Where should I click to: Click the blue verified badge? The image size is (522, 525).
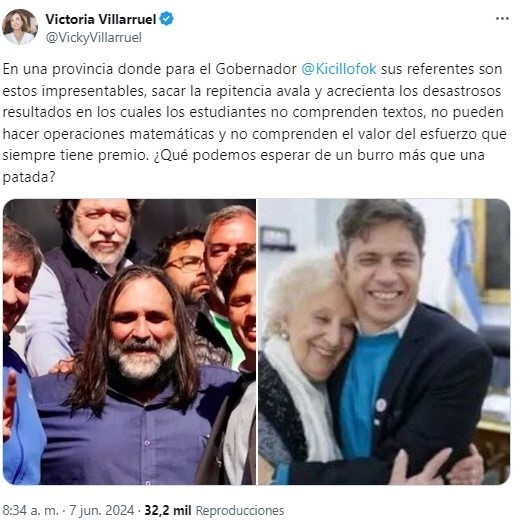(x=166, y=19)
